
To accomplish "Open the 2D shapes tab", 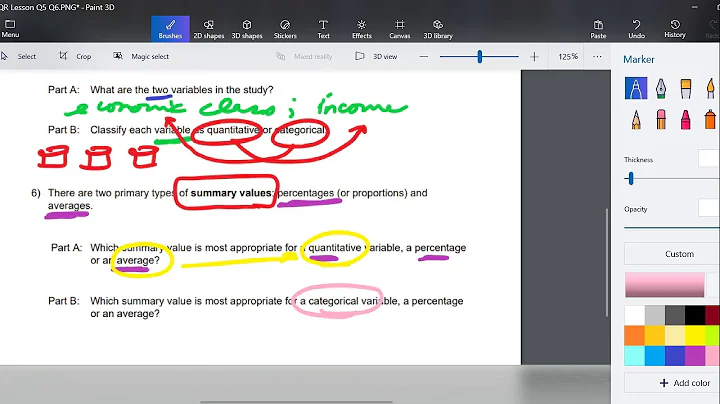I will tap(208, 29).
